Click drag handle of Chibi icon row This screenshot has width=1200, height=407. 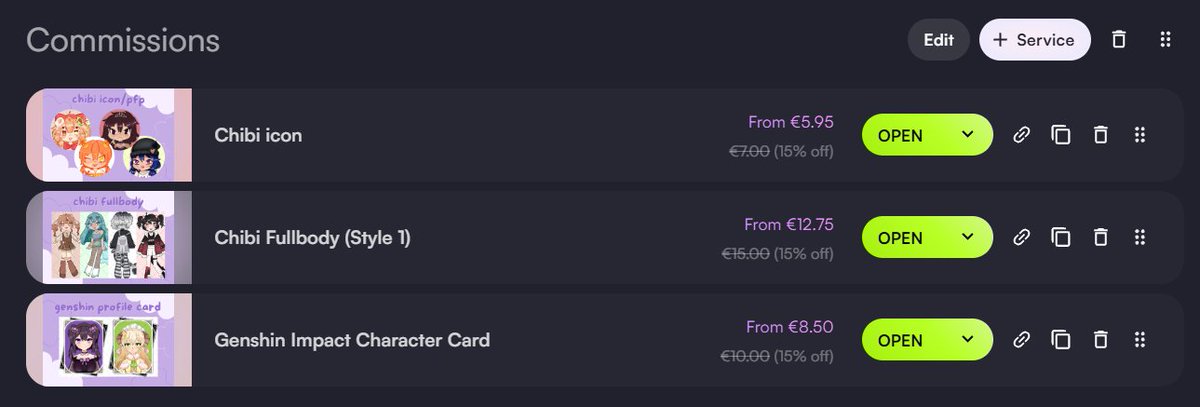tap(1139, 135)
